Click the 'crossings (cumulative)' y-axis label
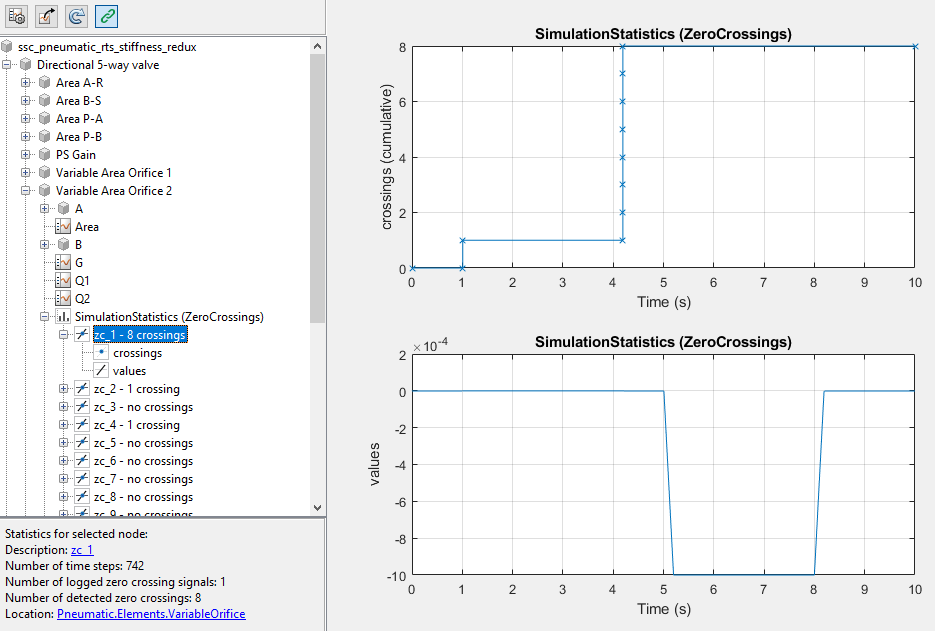This screenshot has height=631, width=935. click(386, 157)
